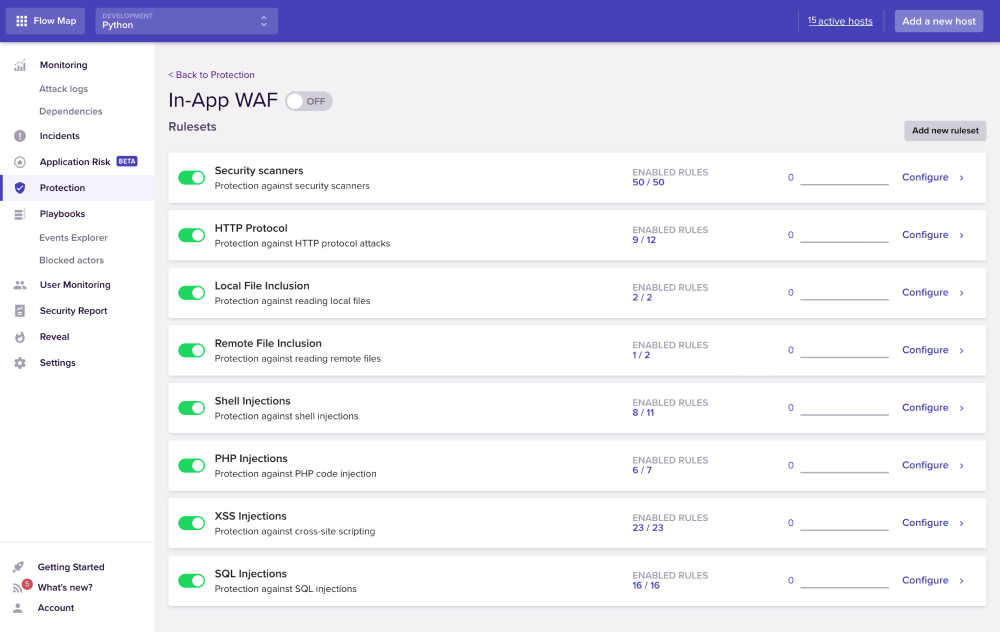Toggle off Remote File Inclusion ruleset
The image size is (1000, 632).
[191, 350]
